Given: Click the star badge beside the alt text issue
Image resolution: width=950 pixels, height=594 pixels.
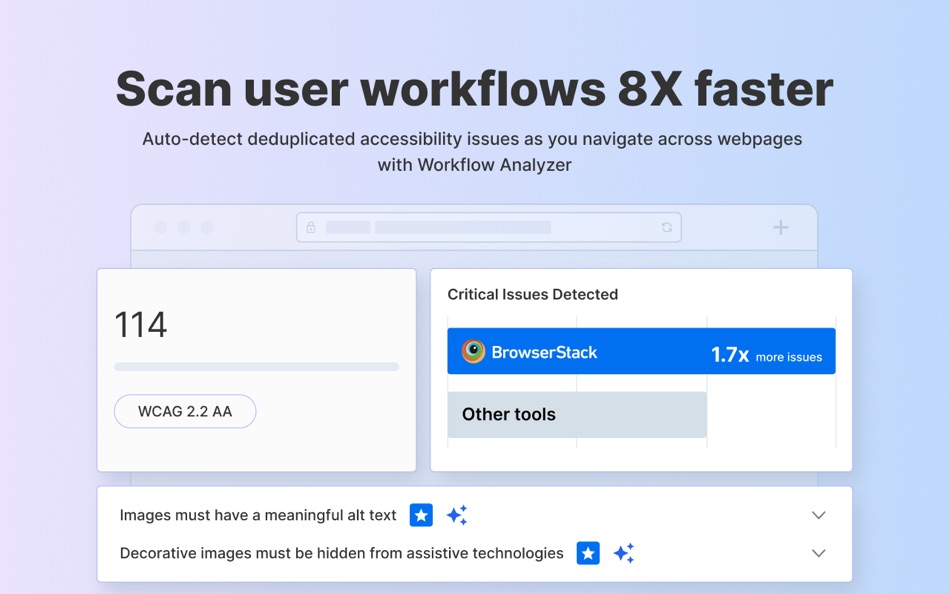Looking at the screenshot, I should [x=421, y=515].
